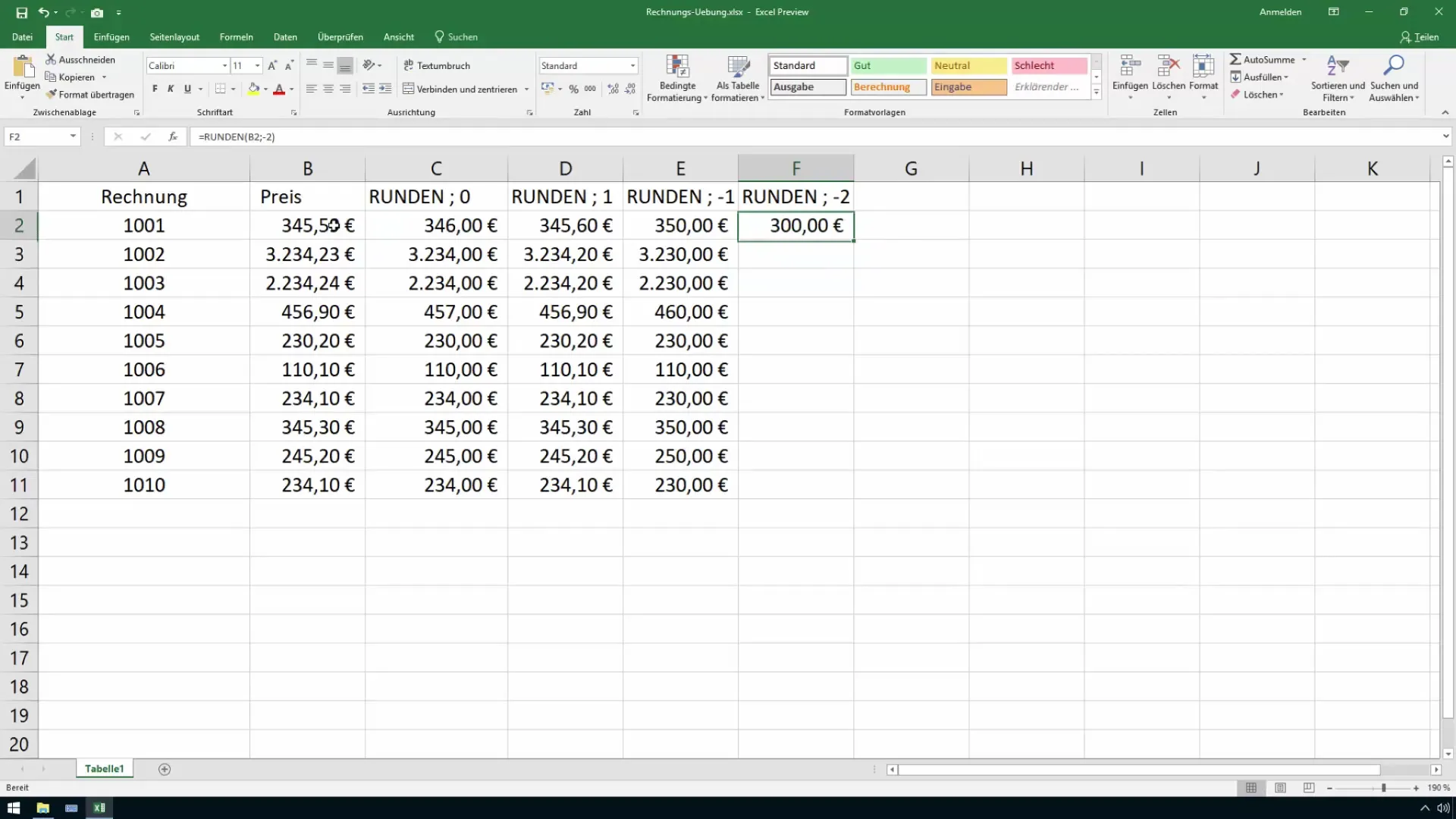Toggle middle vertical alignment
Viewport: 1456px width, 819px height.
328,65
